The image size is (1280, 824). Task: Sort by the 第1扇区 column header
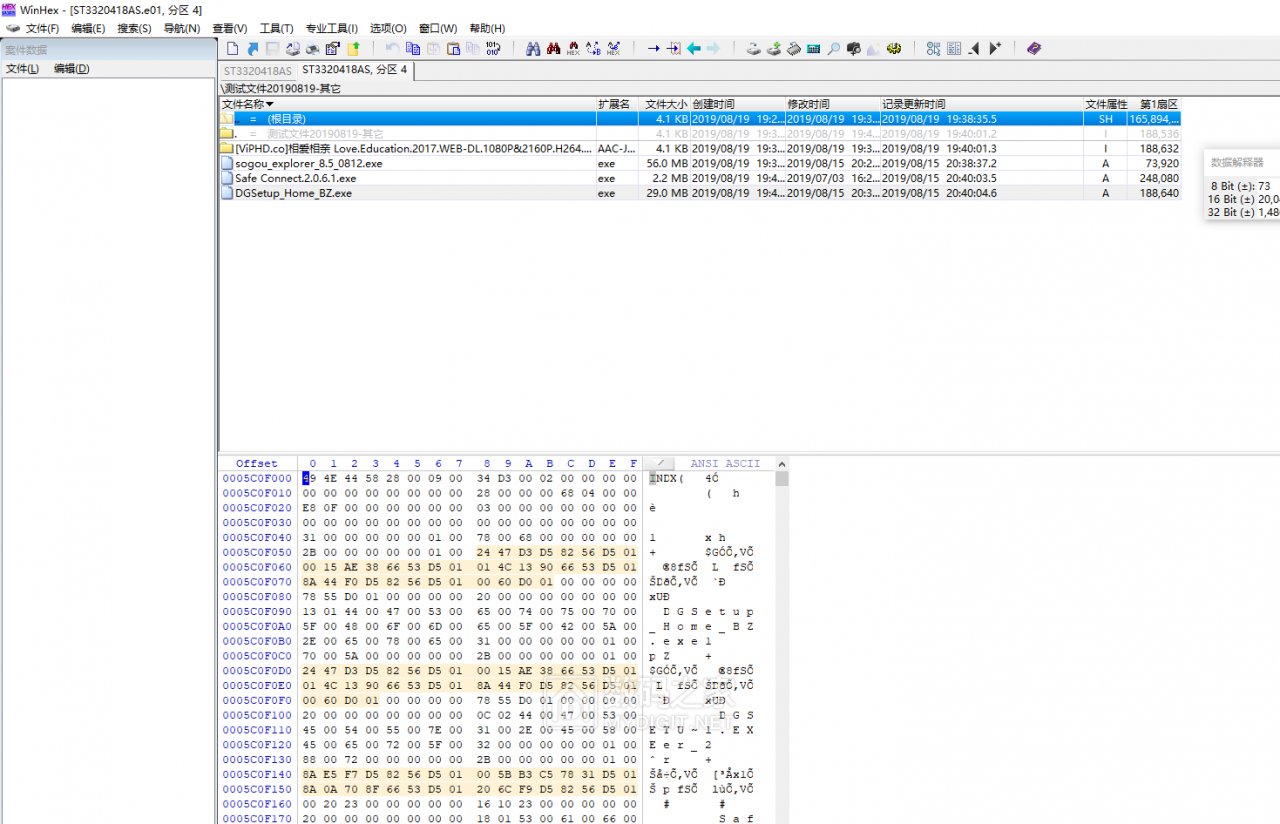[x=1155, y=104]
